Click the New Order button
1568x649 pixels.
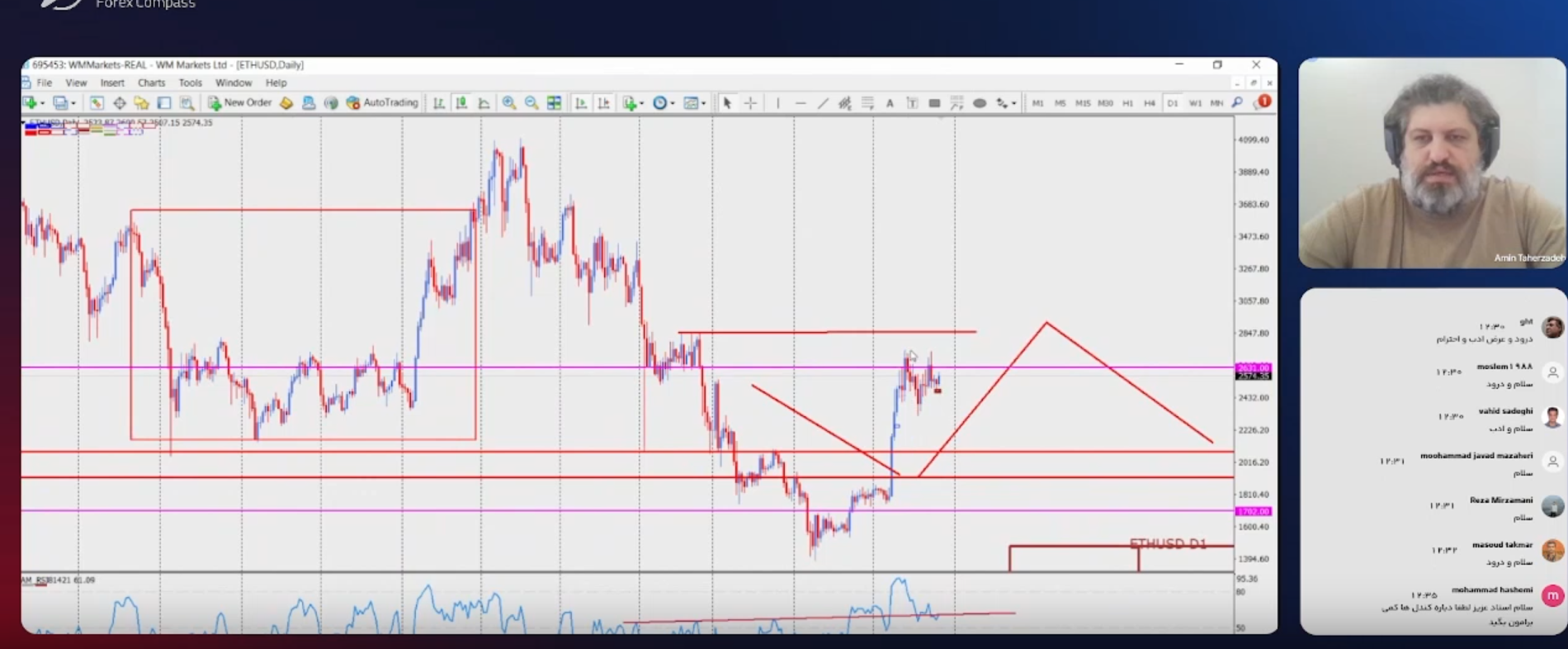239,103
